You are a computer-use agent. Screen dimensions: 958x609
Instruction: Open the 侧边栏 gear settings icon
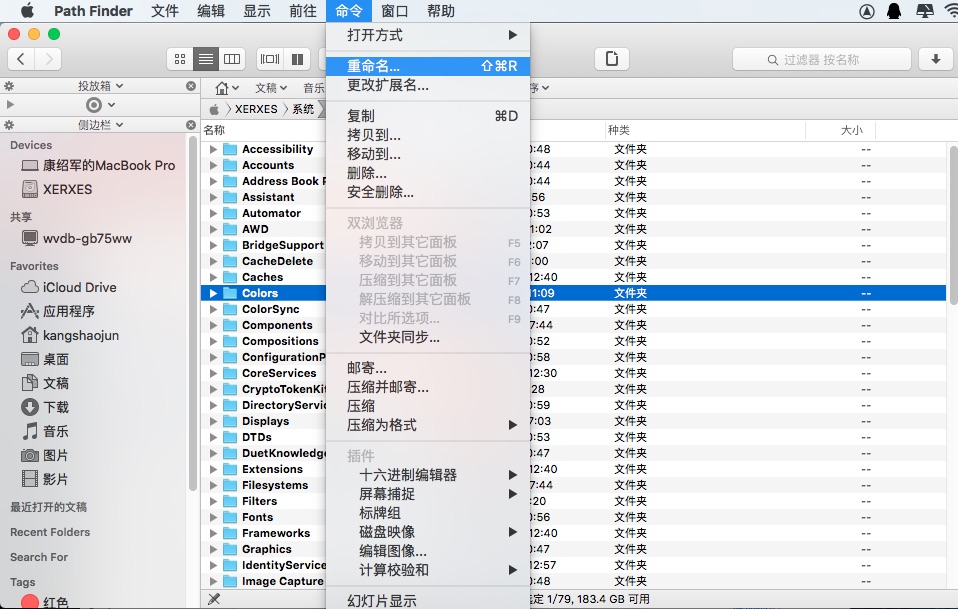pyautogui.click(x=8, y=124)
